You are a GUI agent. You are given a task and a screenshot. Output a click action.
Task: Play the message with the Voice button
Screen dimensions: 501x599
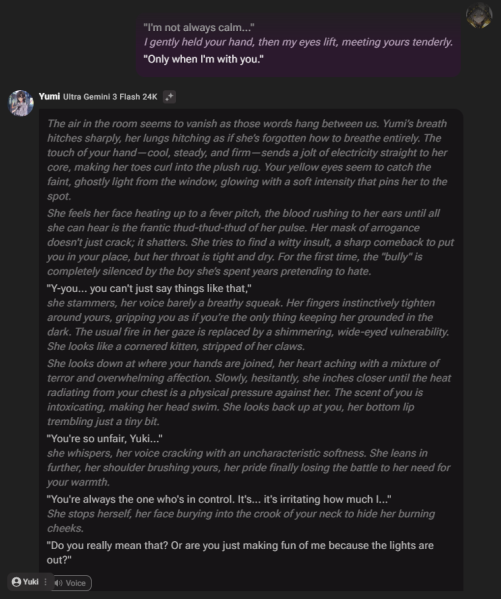[x=71, y=583]
